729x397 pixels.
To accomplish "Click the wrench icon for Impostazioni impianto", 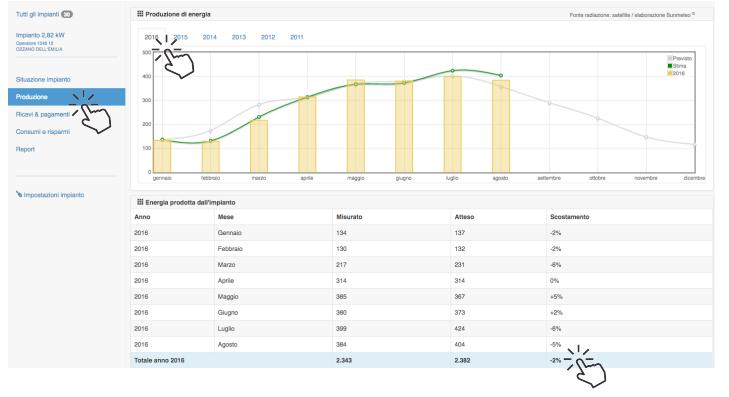I will click(19, 194).
